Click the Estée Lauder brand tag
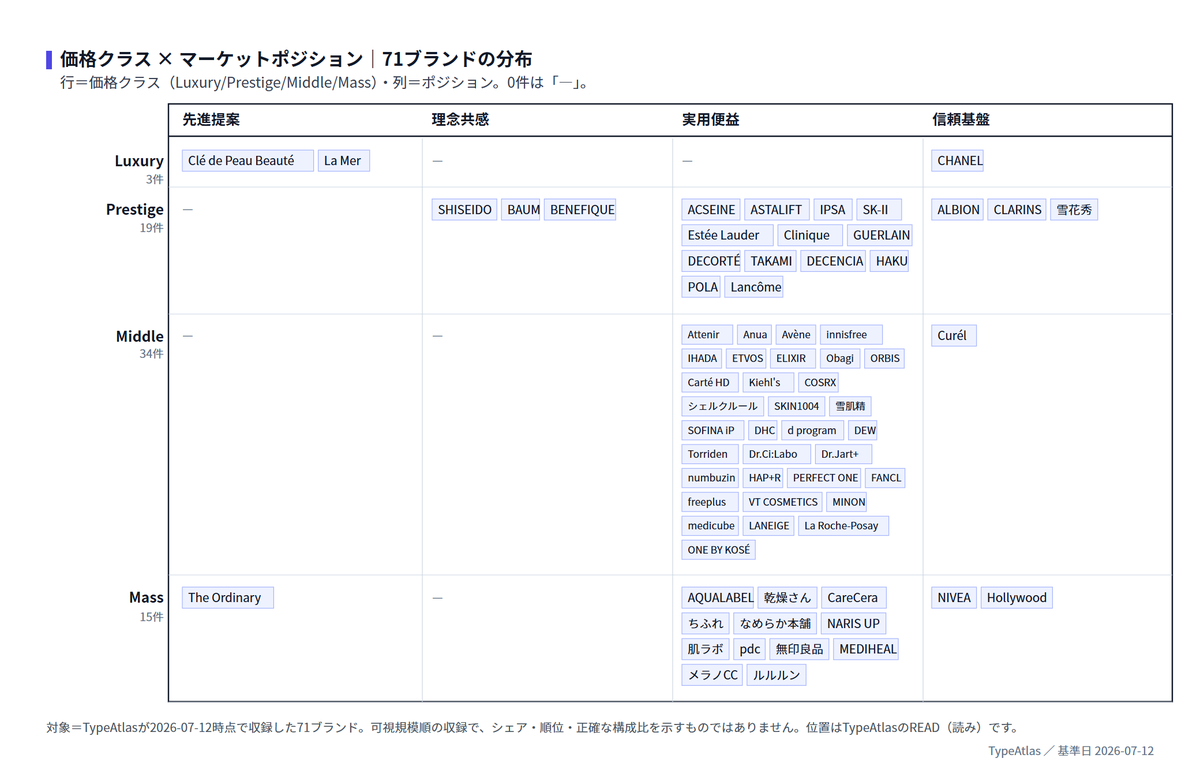 pyautogui.click(x=728, y=235)
